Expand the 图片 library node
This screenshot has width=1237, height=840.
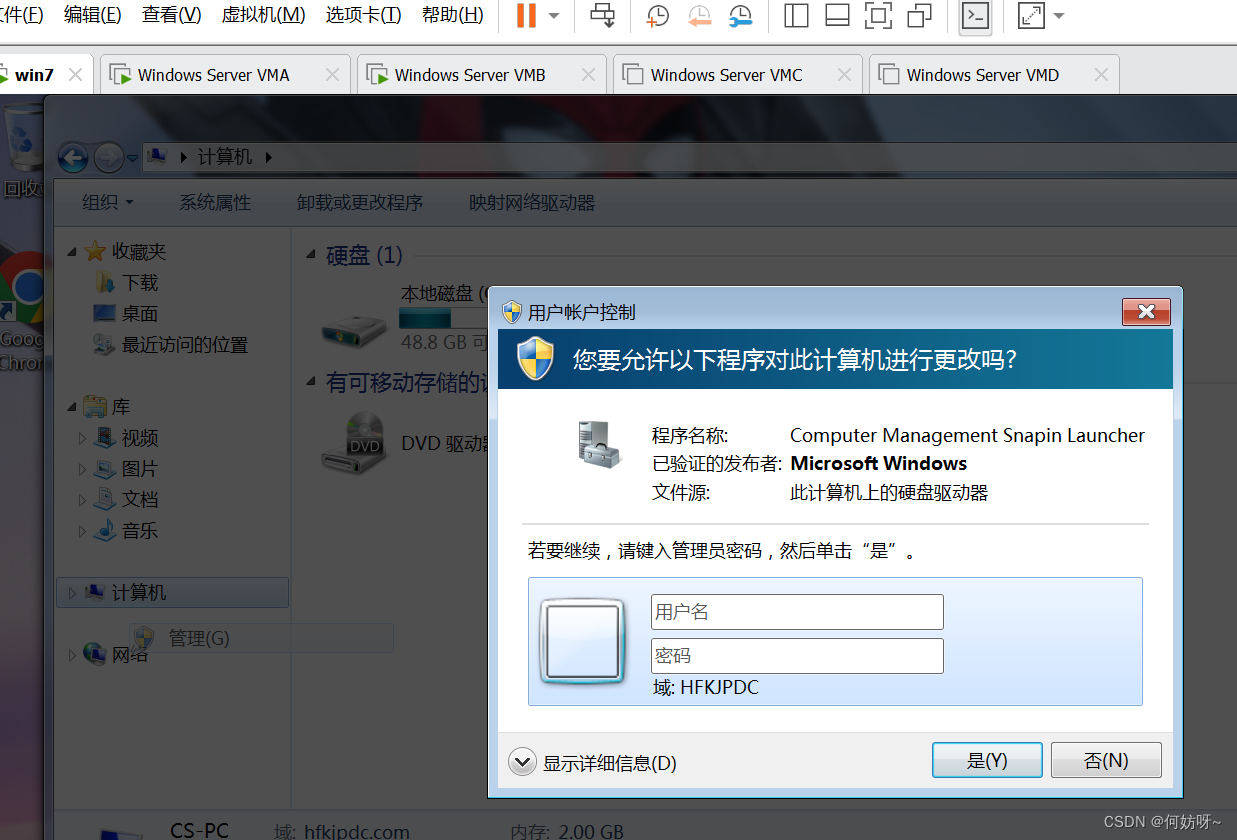(83, 469)
